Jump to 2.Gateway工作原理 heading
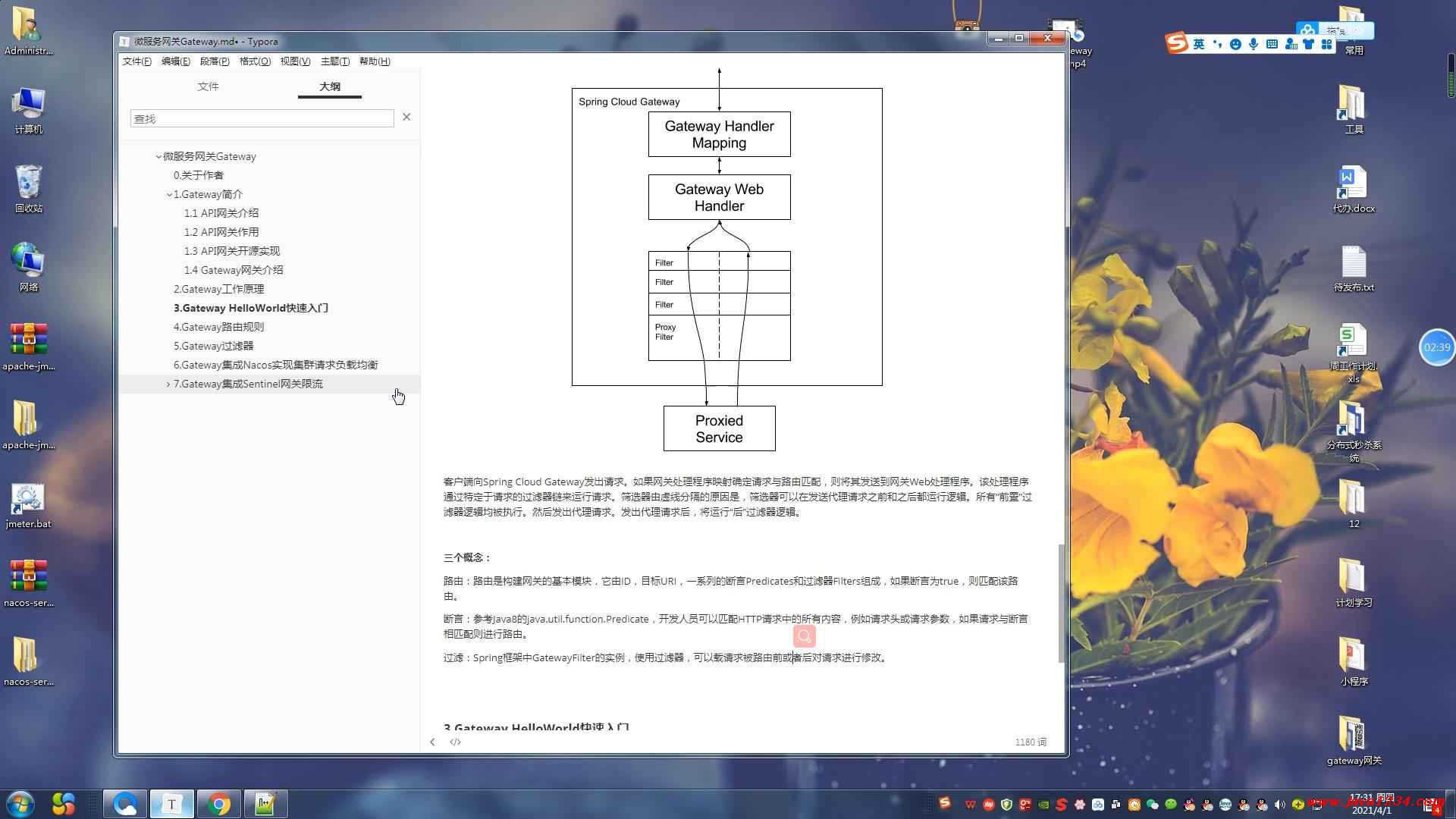 [x=218, y=289]
